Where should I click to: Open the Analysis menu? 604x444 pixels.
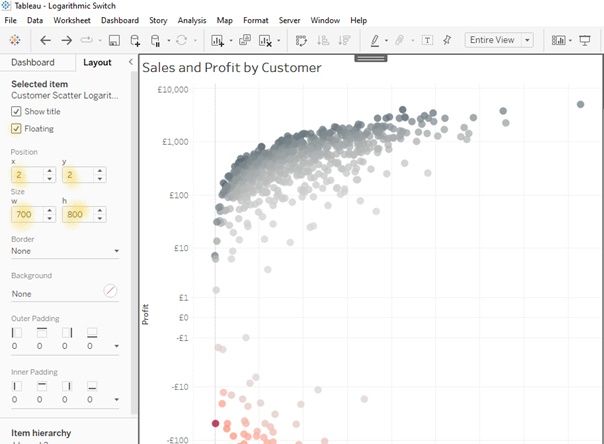[x=192, y=20]
